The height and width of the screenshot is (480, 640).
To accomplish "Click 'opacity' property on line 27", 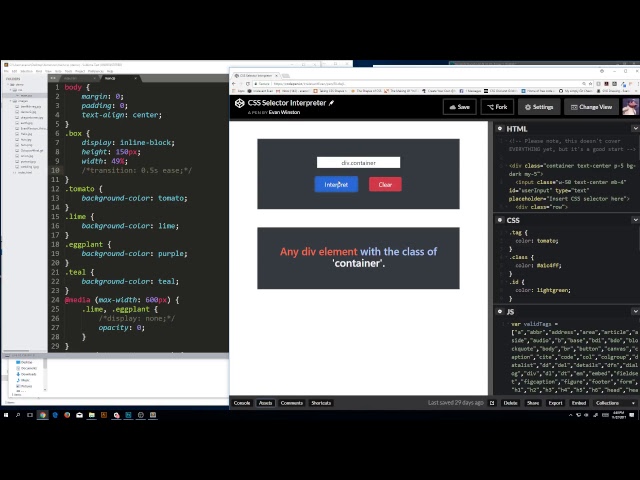I will pos(116,328).
